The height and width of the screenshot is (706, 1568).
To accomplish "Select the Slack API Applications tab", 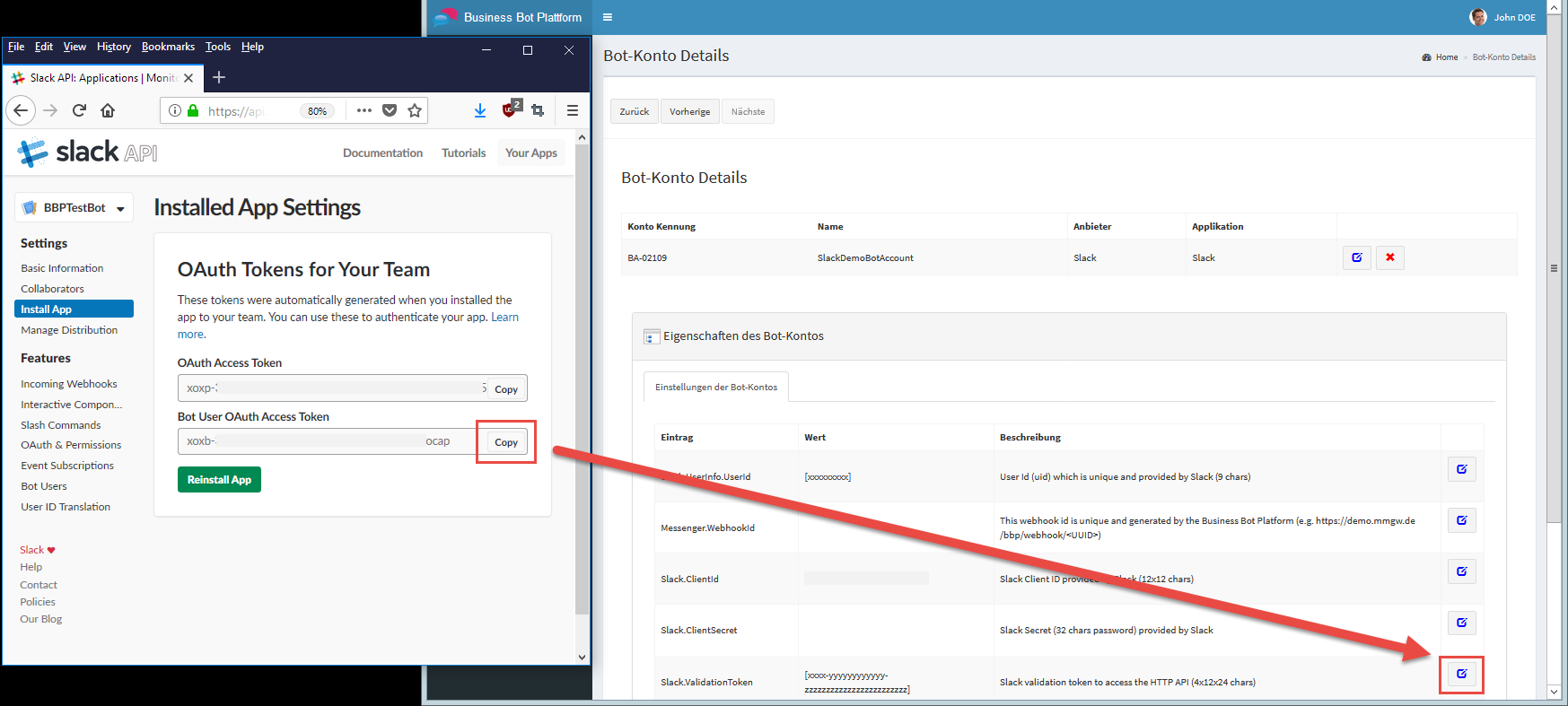I will pyautogui.click(x=102, y=78).
